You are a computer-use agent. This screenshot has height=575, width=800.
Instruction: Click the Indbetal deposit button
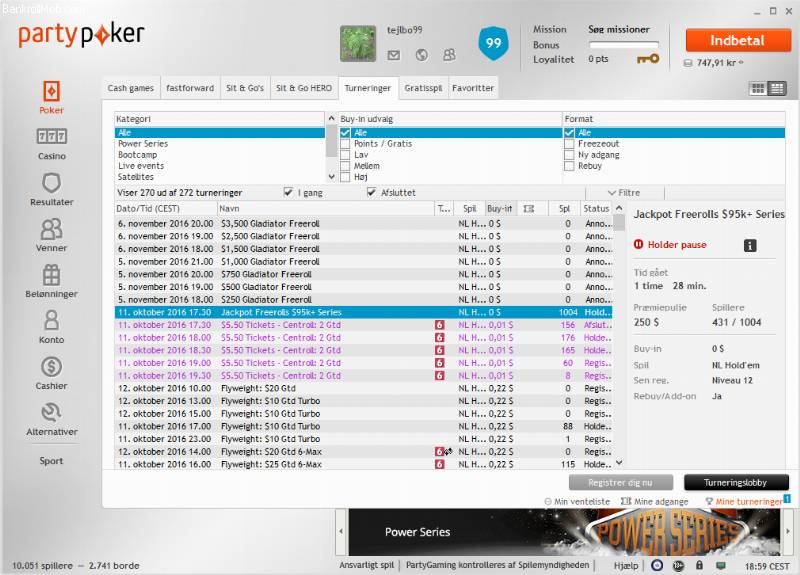coord(737,40)
